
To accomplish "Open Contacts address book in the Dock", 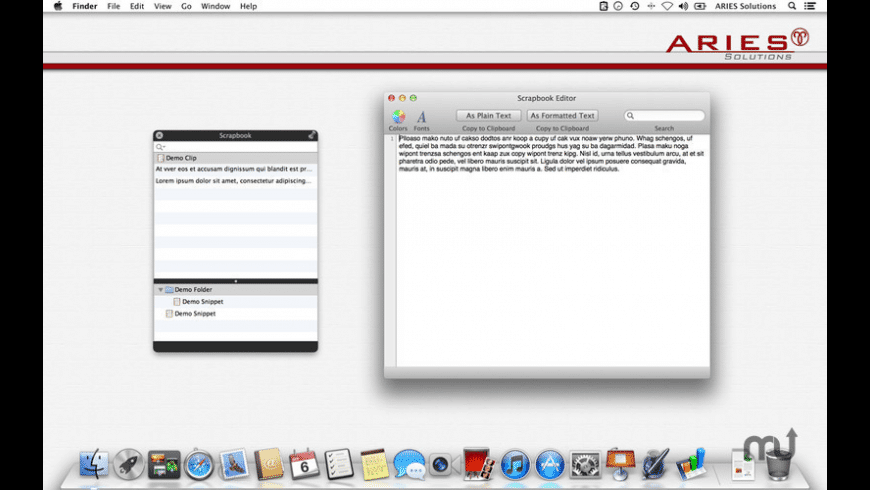I will click(x=269, y=463).
